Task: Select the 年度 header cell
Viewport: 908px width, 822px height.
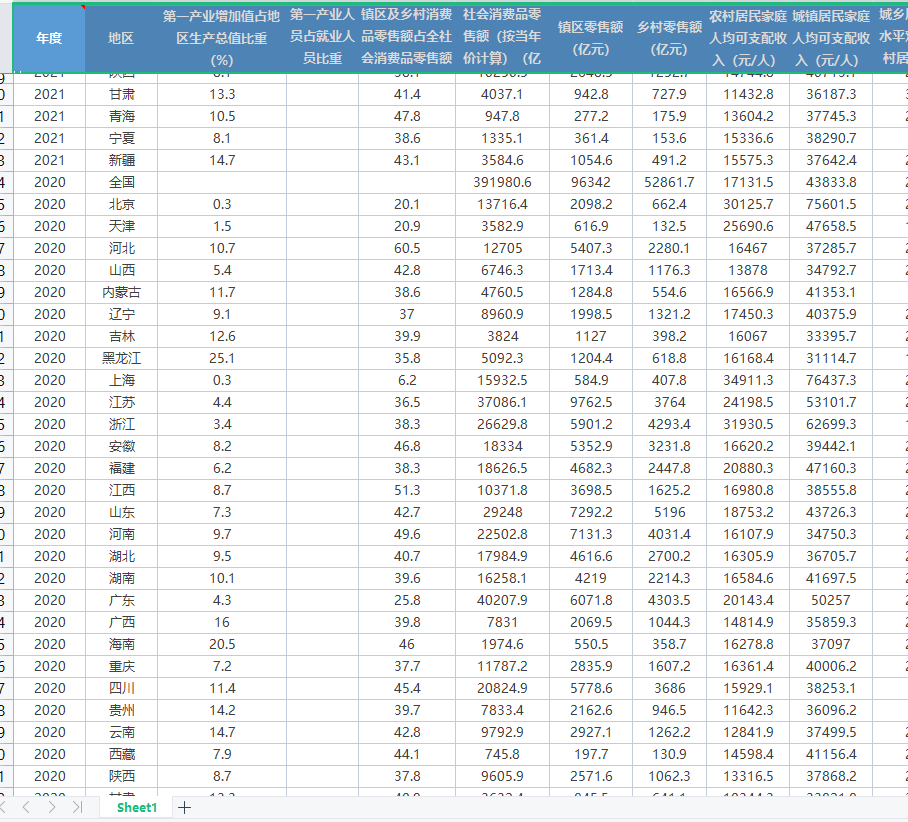Action: [x=49, y=38]
